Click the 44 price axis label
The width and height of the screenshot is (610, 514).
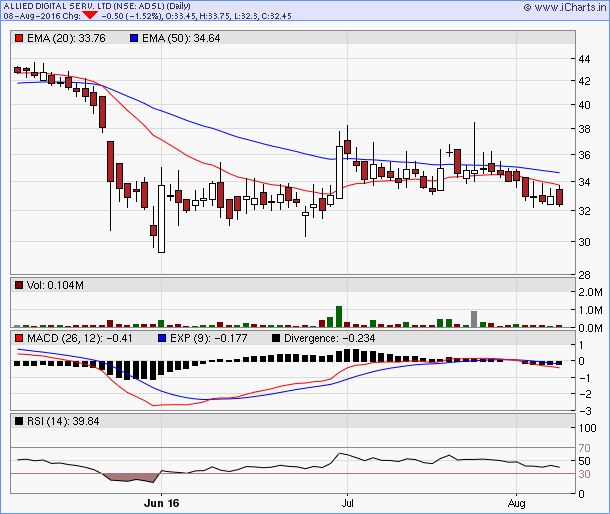tap(584, 60)
